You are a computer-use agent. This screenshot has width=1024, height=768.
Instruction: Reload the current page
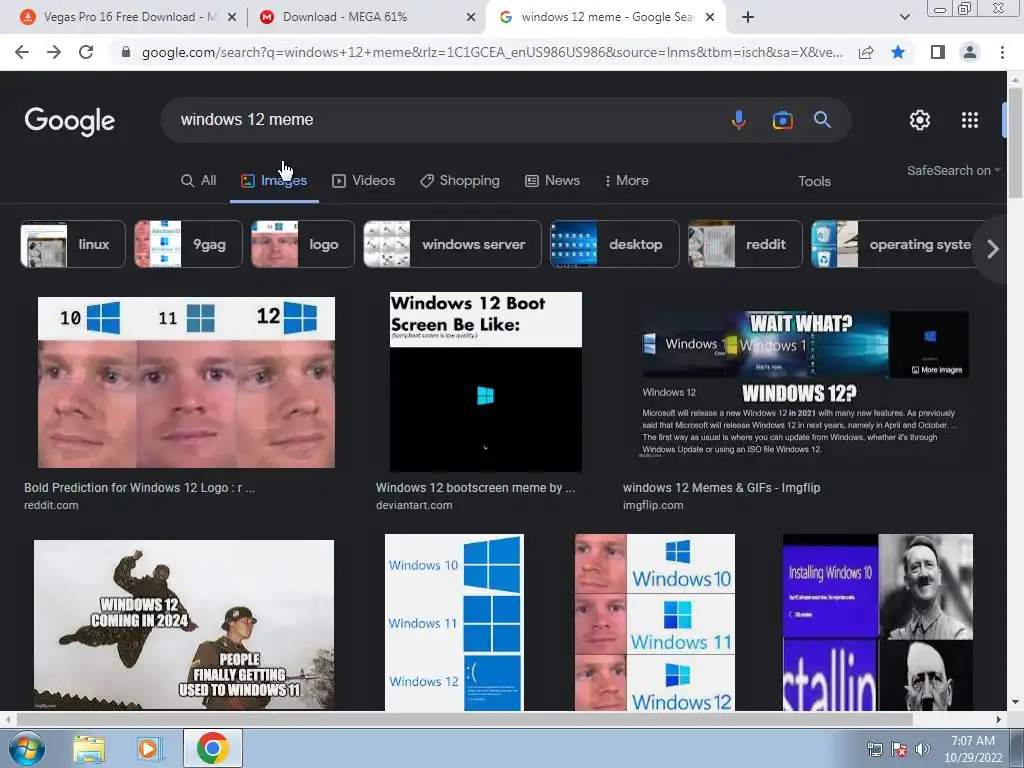pyautogui.click(x=86, y=52)
